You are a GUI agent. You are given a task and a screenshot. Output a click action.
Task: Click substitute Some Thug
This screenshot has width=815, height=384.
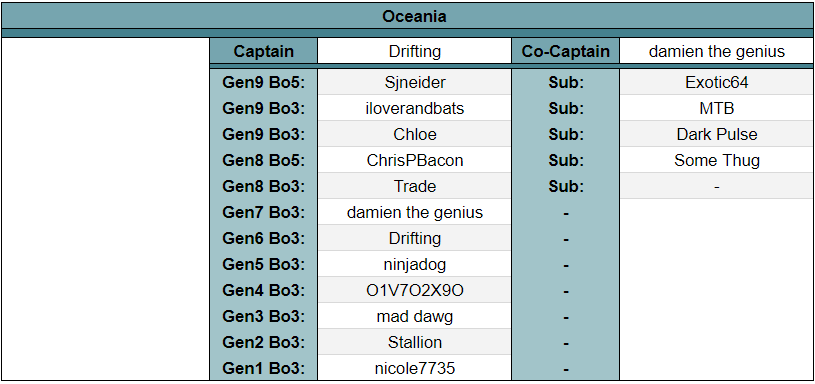[x=717, y=160]
